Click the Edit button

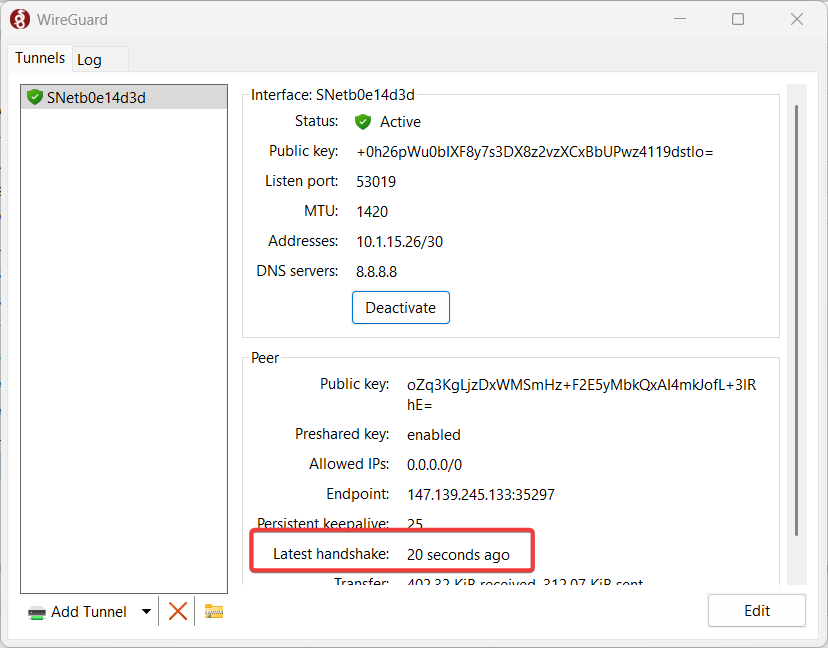757,611
